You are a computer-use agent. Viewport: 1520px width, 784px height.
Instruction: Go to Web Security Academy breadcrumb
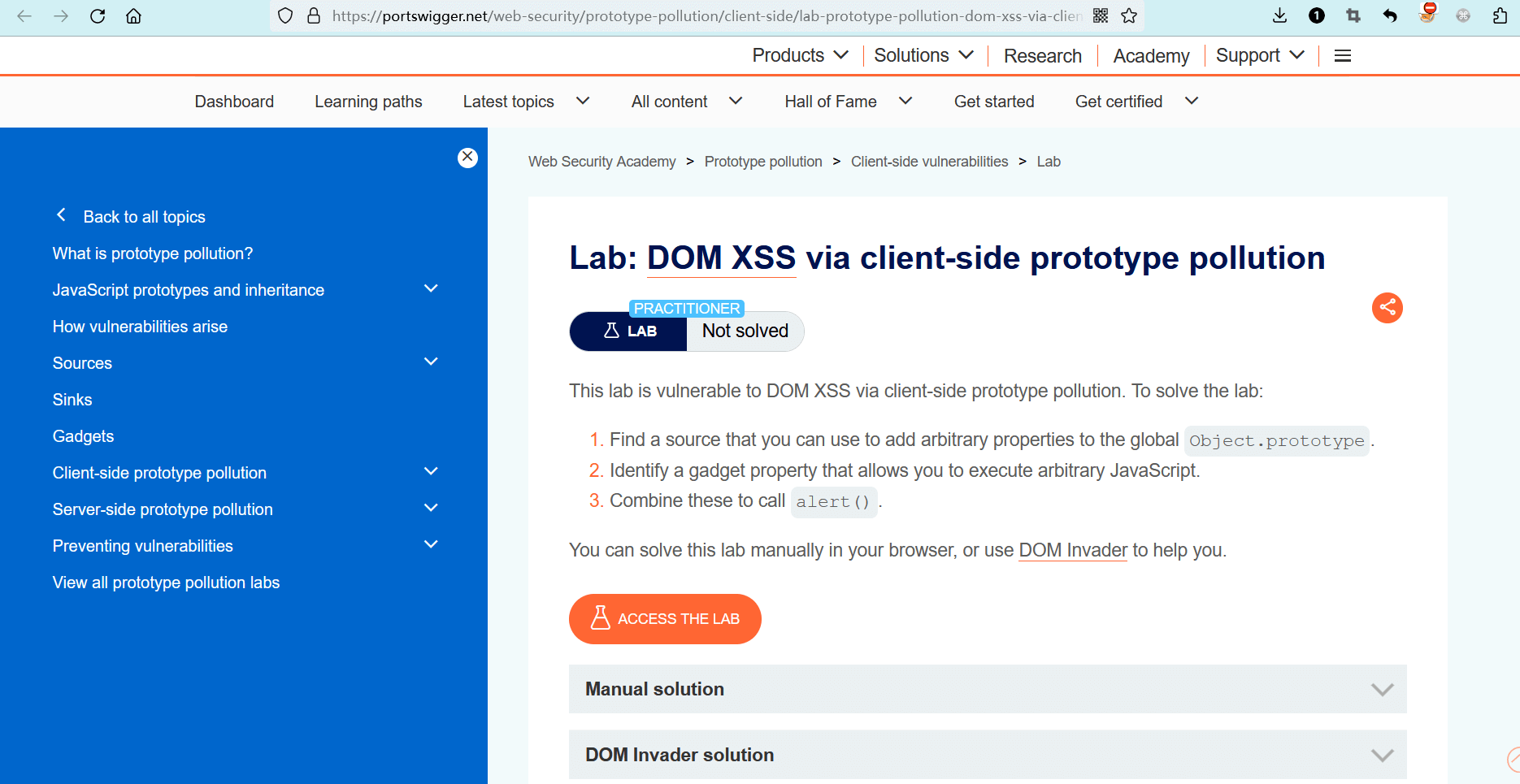601,162
